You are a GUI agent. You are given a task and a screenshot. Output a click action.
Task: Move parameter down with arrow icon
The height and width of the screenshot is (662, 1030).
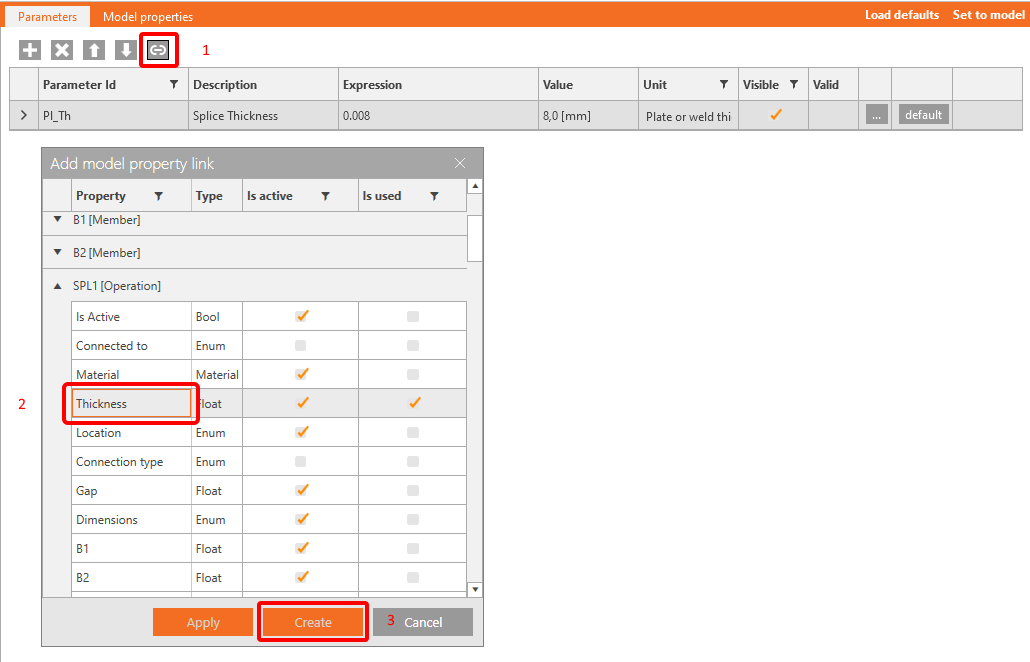[125, 50]
